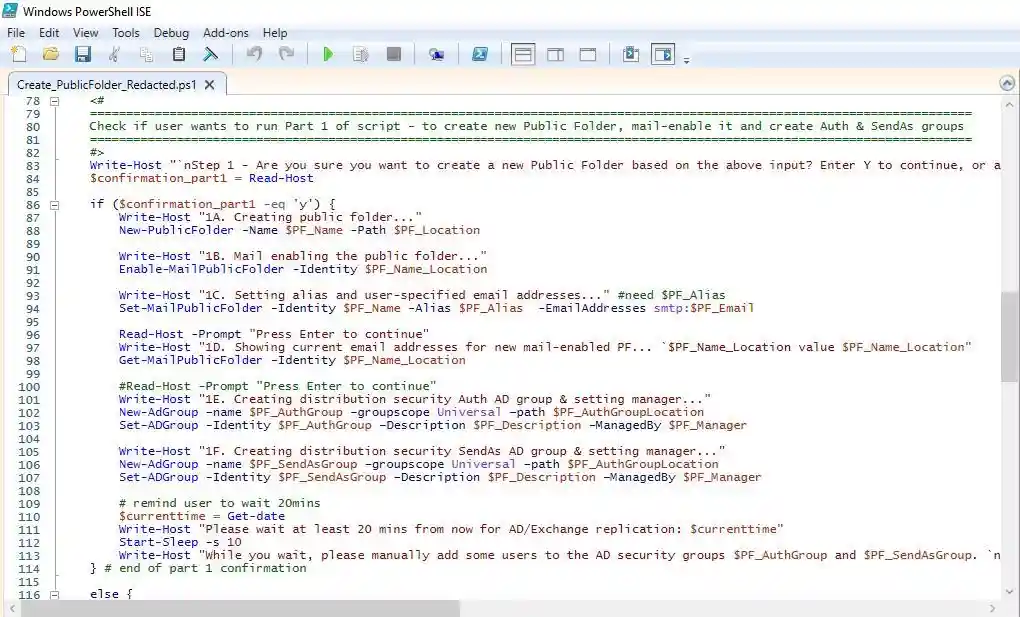Show Command Window icon
The image size is (1020, 617).
click(x=630, y=54)
